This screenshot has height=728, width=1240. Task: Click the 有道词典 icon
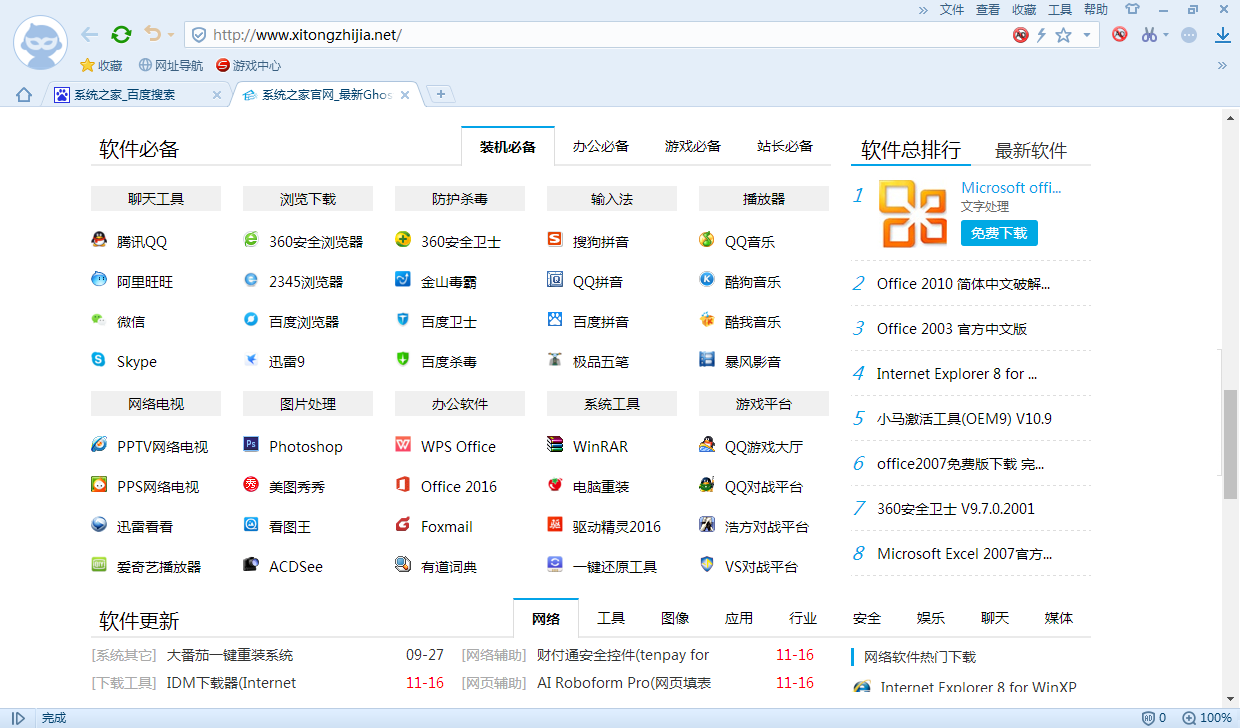403,565
